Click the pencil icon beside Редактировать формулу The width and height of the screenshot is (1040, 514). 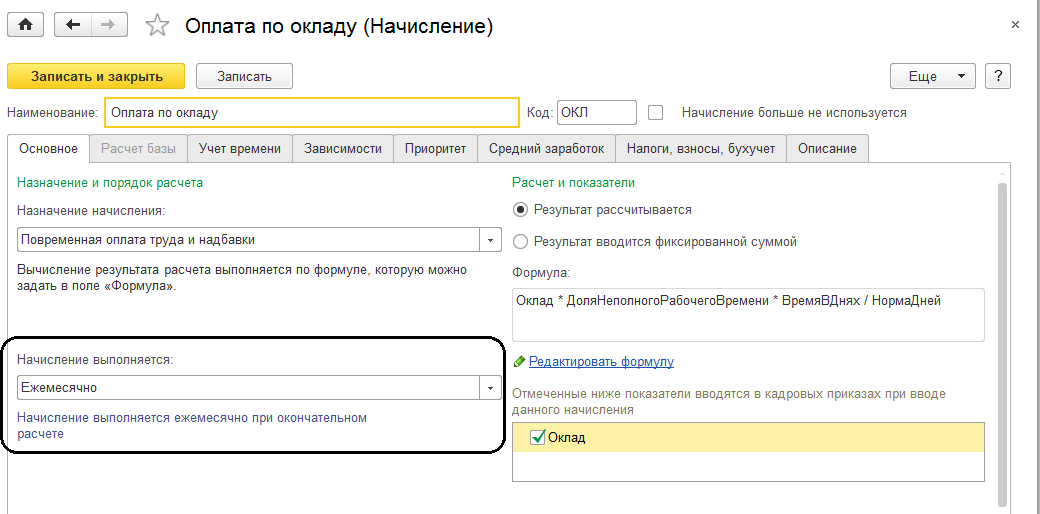point(519,361)
